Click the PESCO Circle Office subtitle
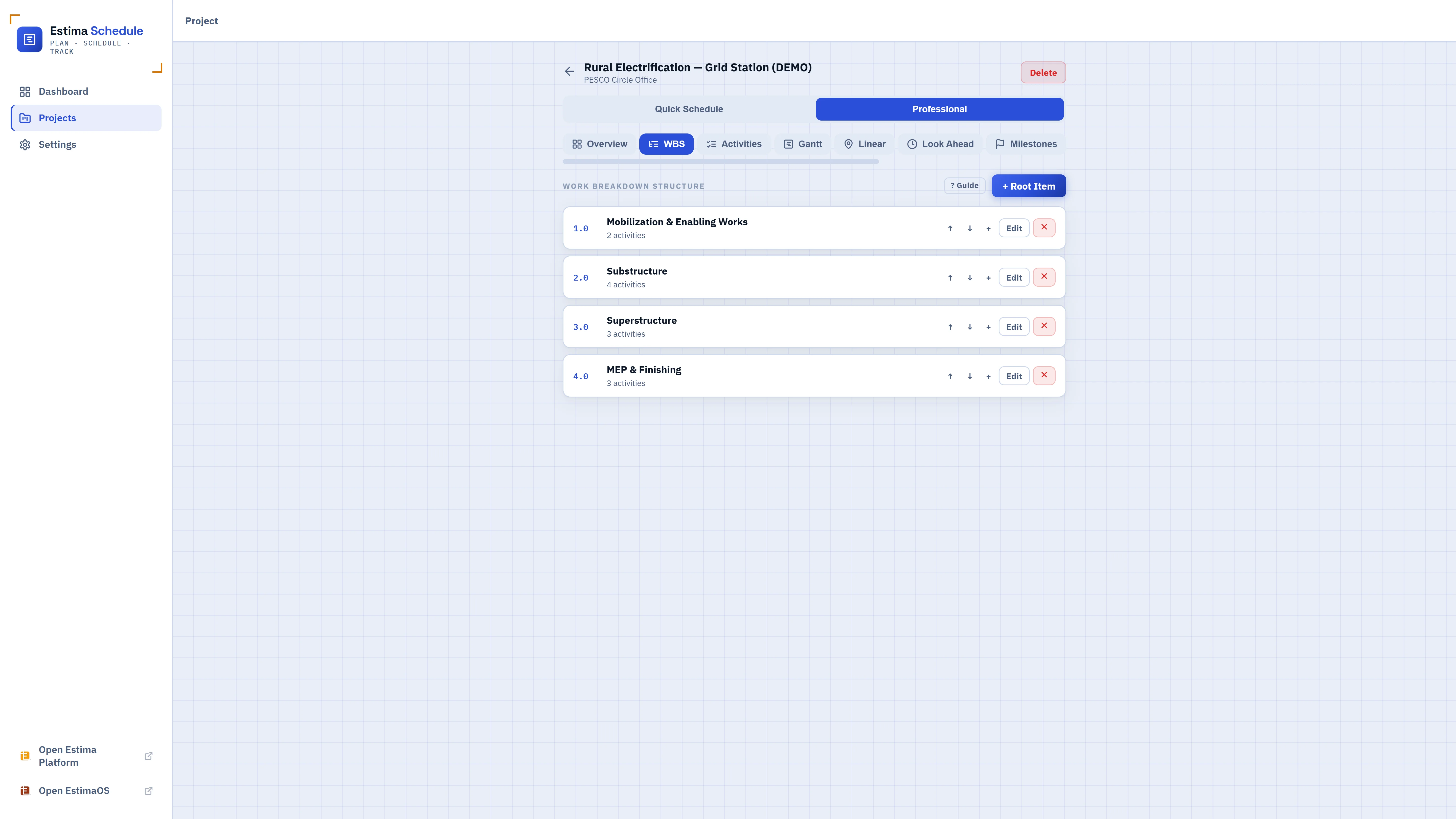This screenshot has width=1456, height=819. click(620, 80)
